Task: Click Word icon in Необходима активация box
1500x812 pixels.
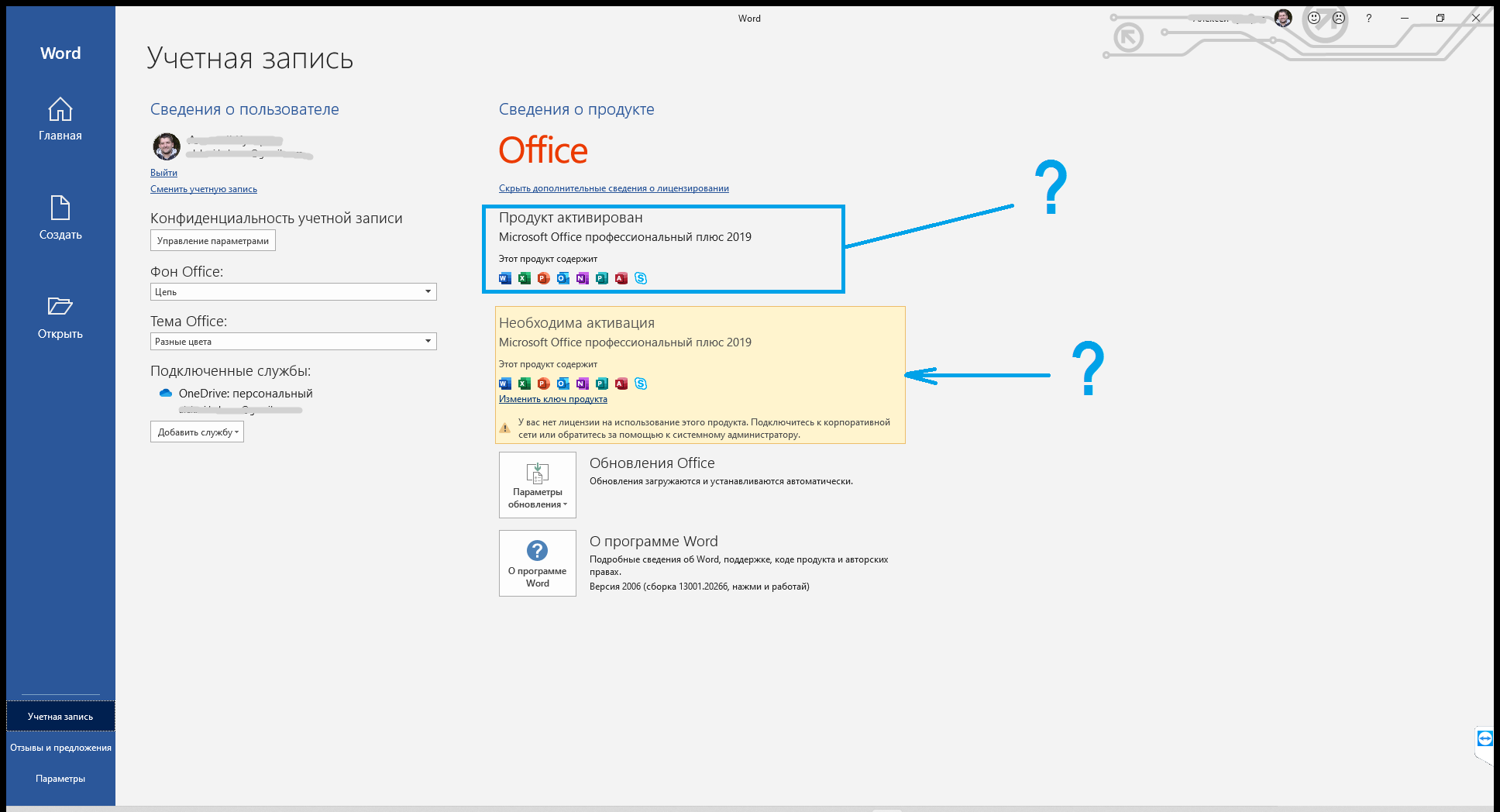Action: coord(505,384)
